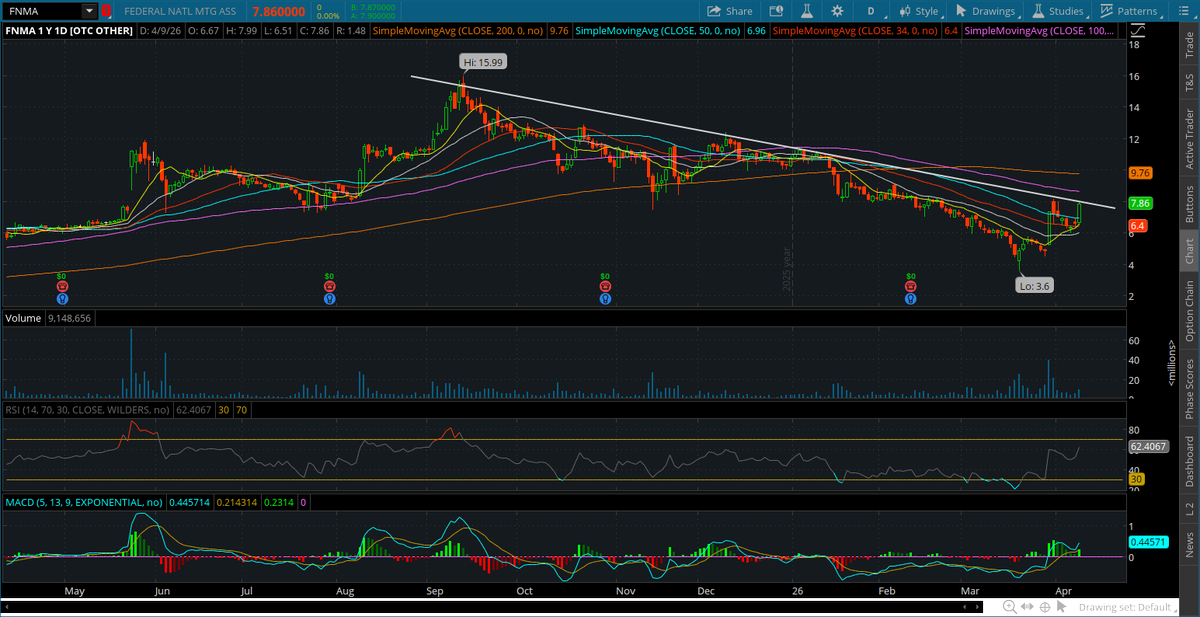
Task: Select the Chart sidebar tab
Action: tap(1189, 252)
